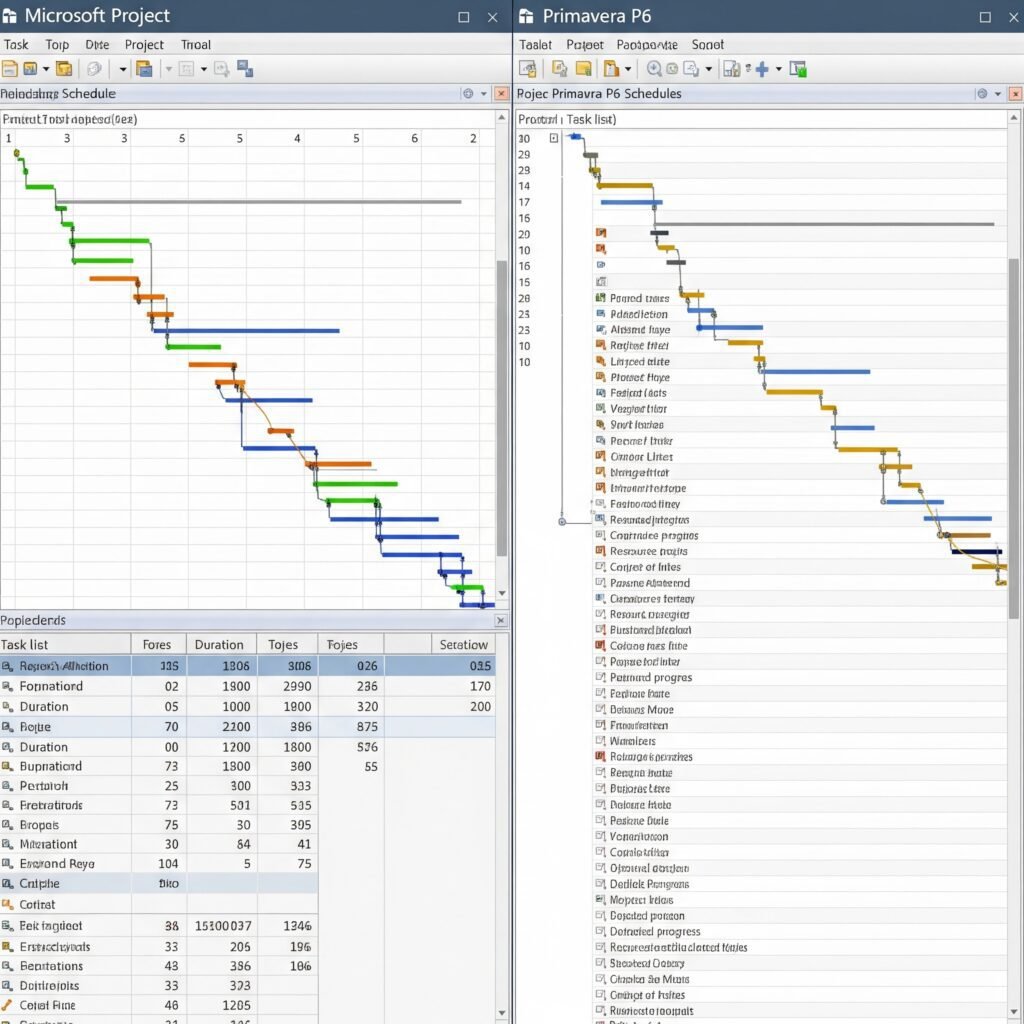Click the Setatiow column header
This screenshot has width=1024, height=1024.
pos(463,645)
